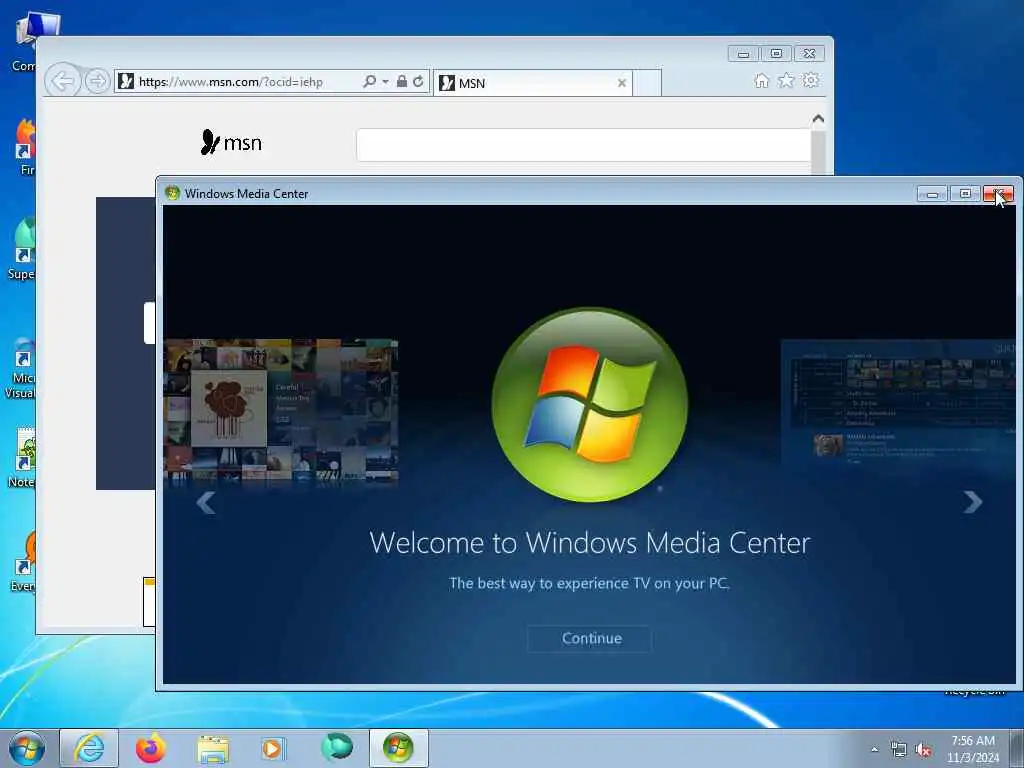
Task: Click the large Media Center logo orb
Action: (589, 404)
